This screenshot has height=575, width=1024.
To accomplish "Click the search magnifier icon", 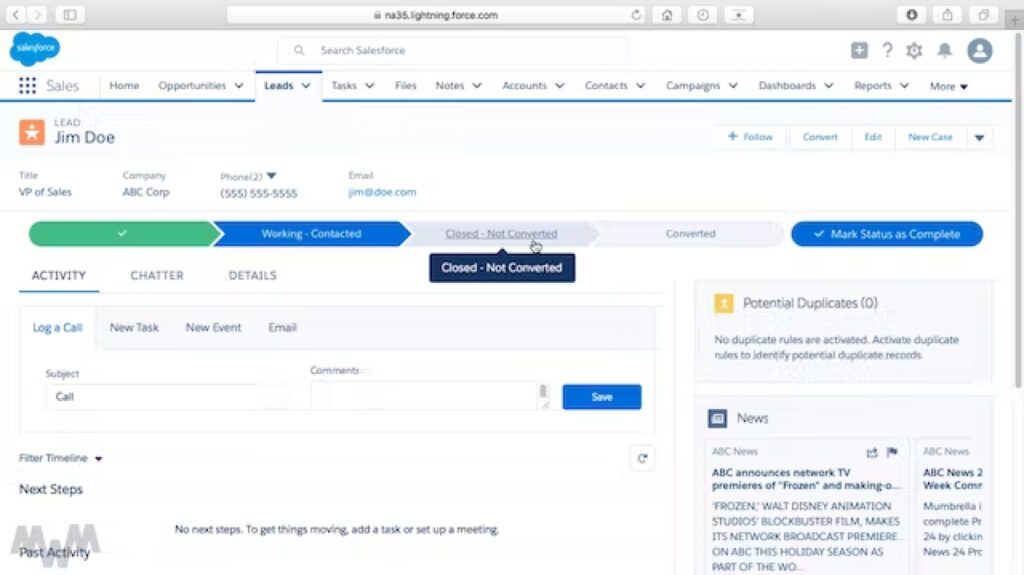I will 299,50.
